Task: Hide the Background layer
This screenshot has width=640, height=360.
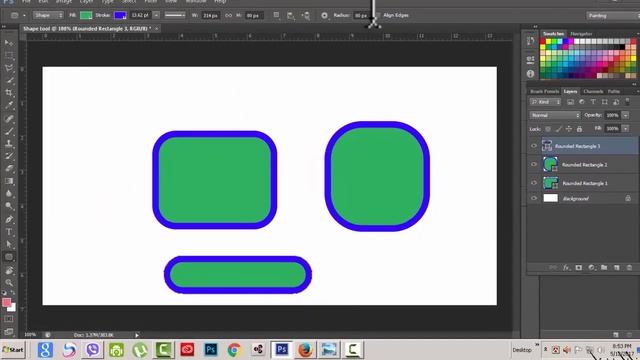Action: point(533,198)
